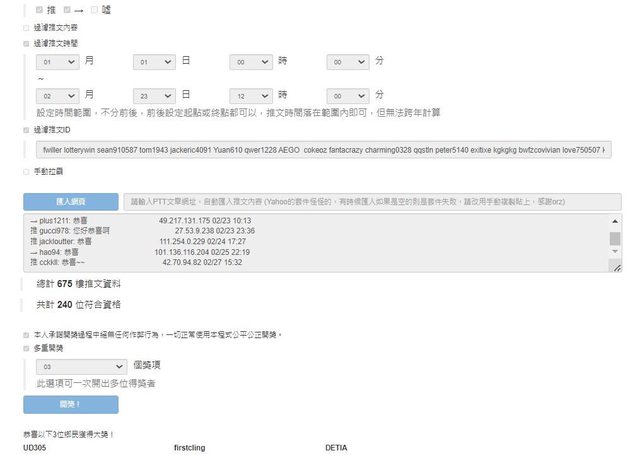
Task: Toggle the 多重開獎 checkbox
Action: [x=27, y=348]
